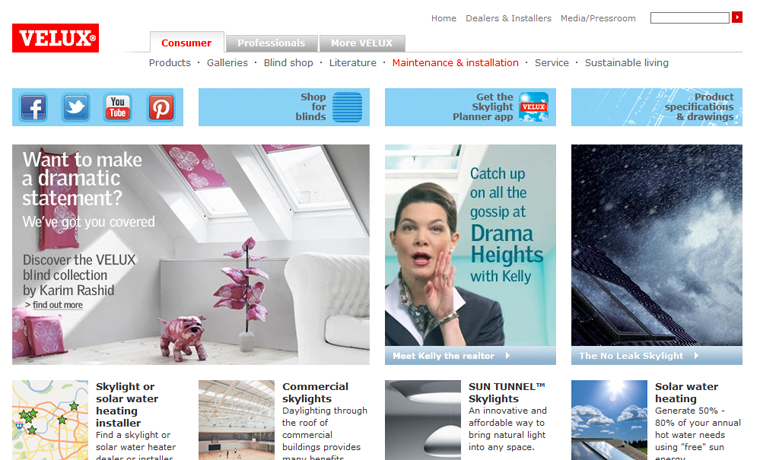Click arrow beside Meet Kelly the realtor
Image resolution: width=760 pixels, height=460 pixels.
(507, 355)
